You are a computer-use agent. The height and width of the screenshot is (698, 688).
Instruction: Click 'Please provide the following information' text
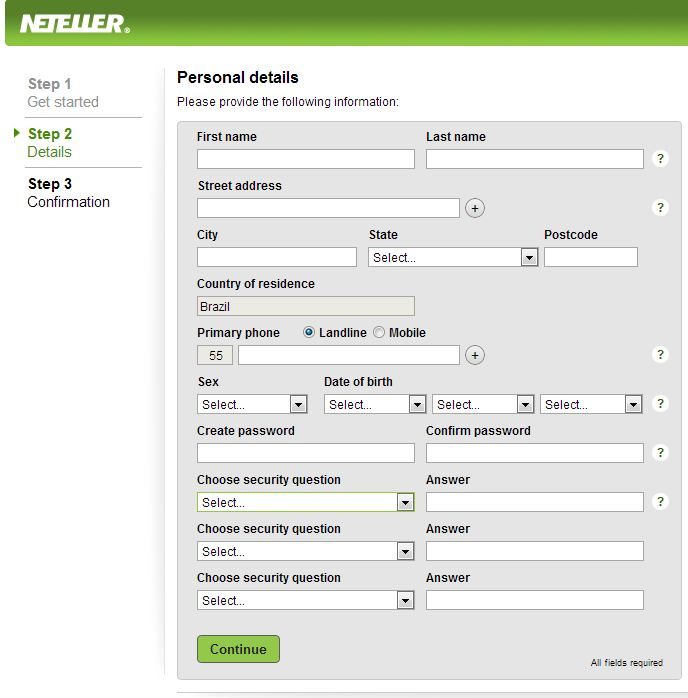click(287, 102)
